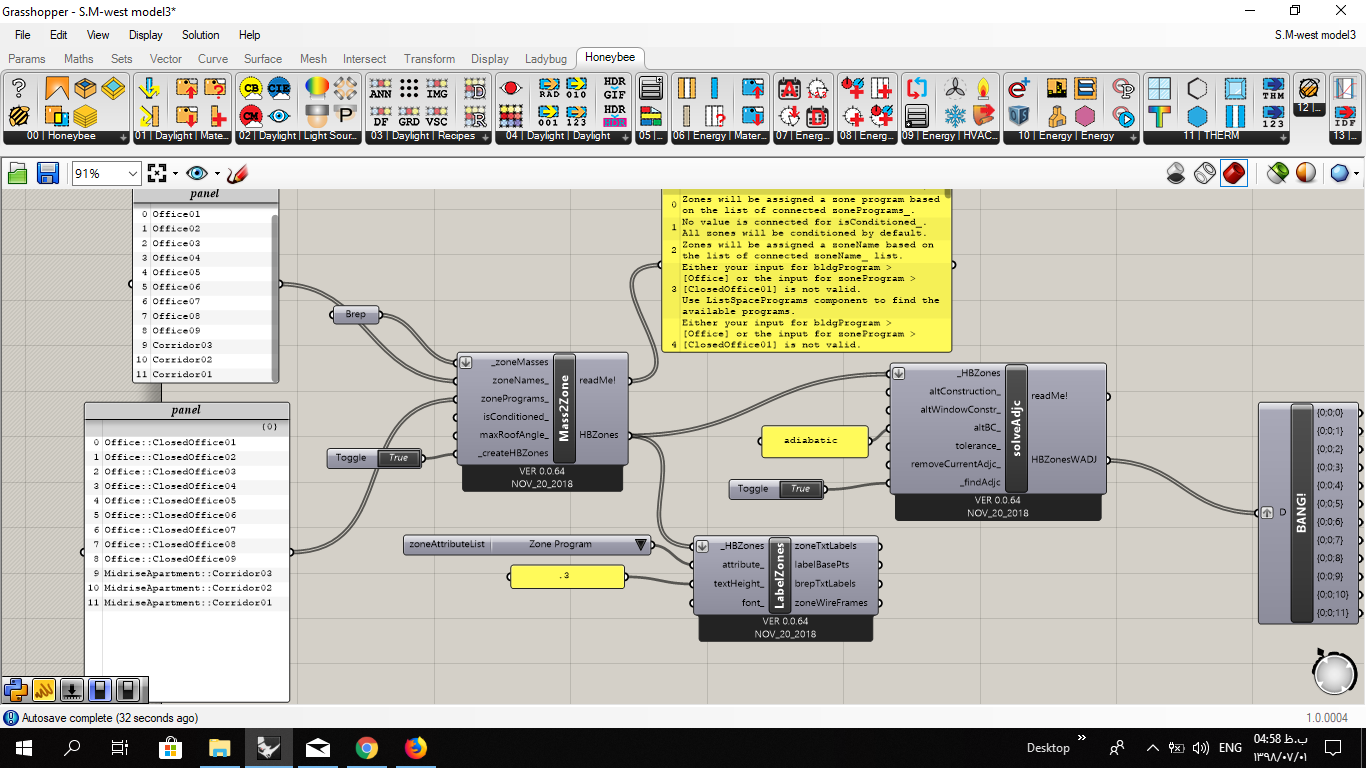Click the THM export icon
The image size is (1366, 768).
click(1273, 88)
